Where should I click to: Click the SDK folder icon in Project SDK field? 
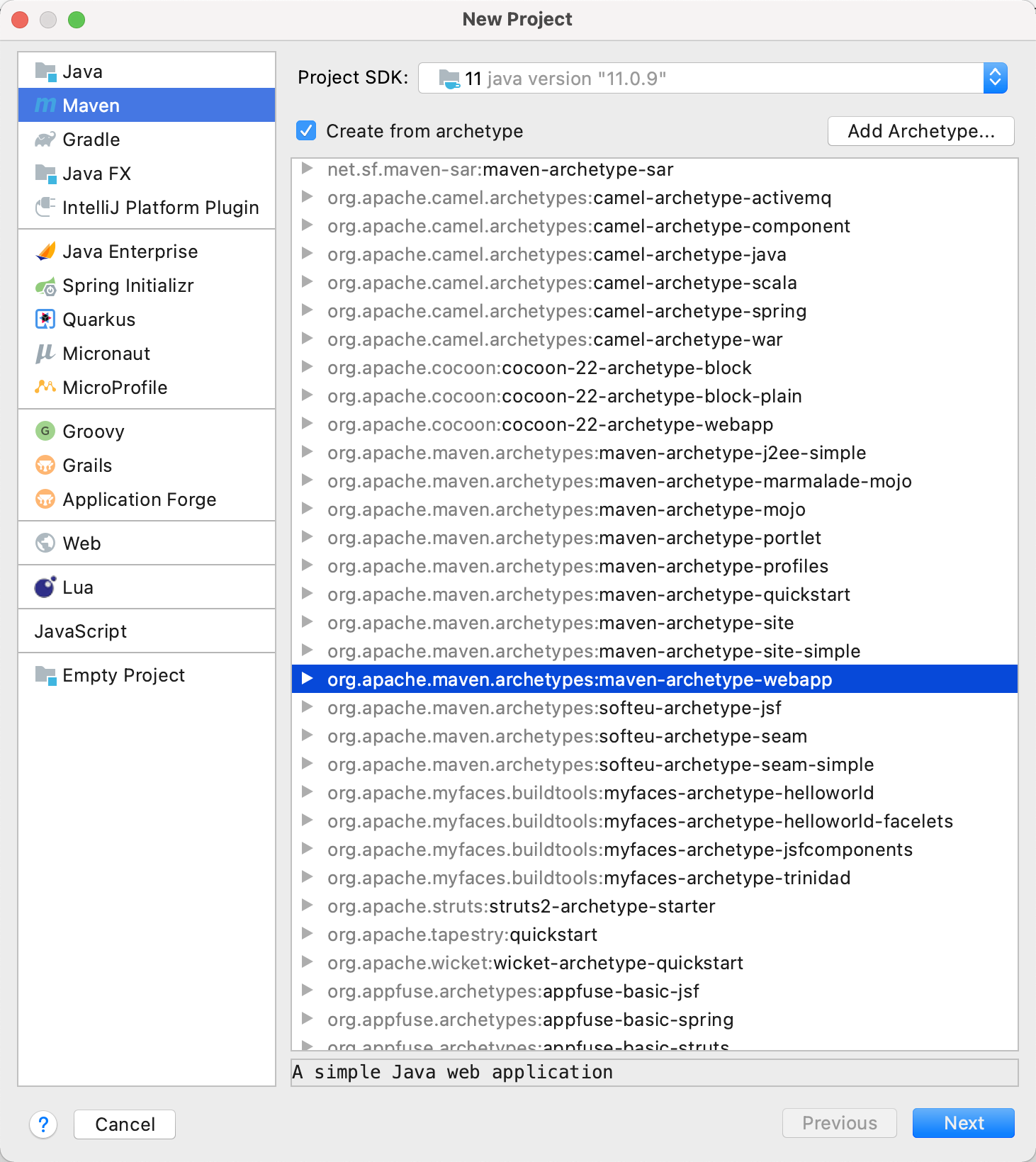[x=449, y=79]
